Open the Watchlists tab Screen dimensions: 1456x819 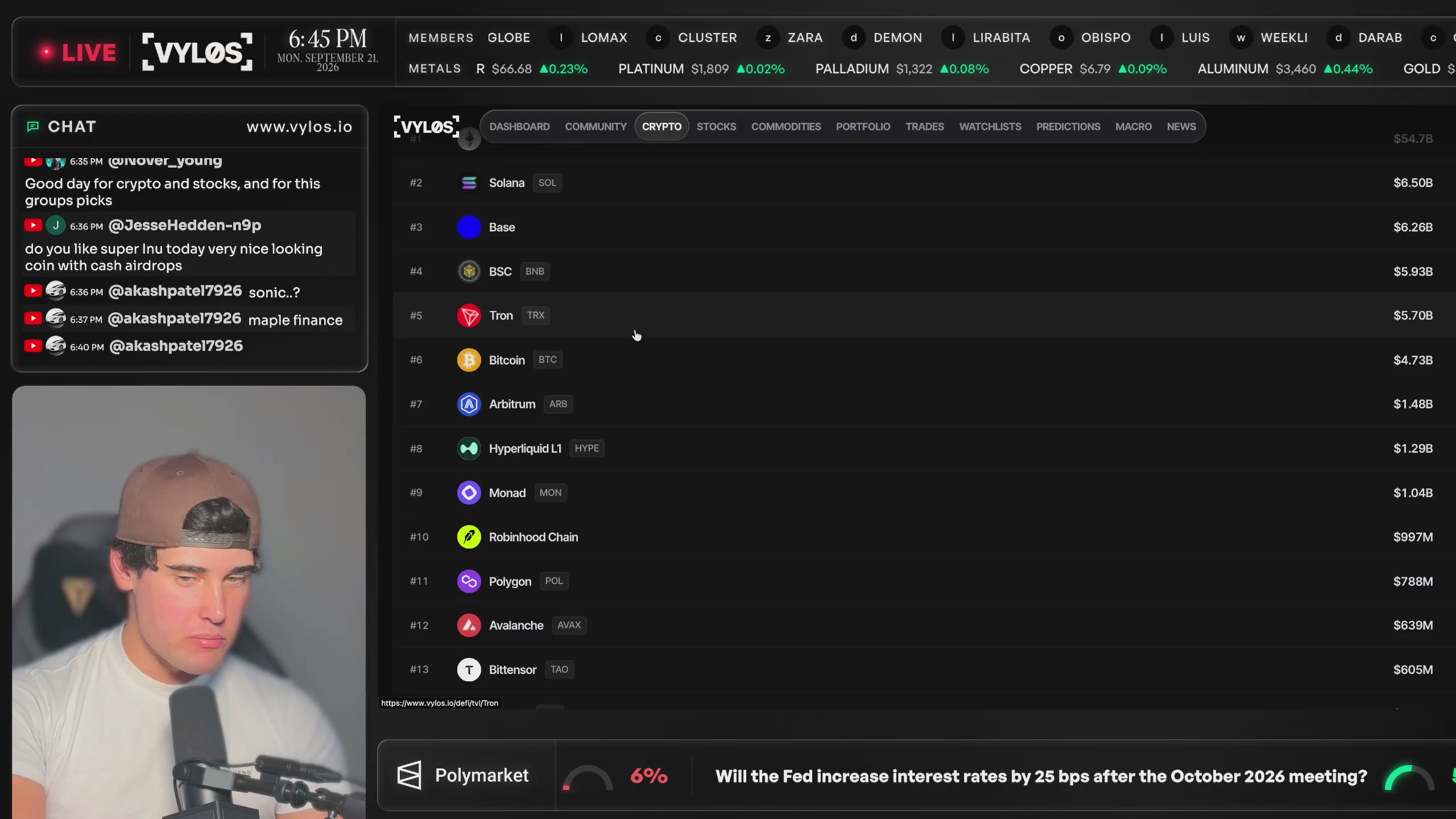tap(990, 126)
